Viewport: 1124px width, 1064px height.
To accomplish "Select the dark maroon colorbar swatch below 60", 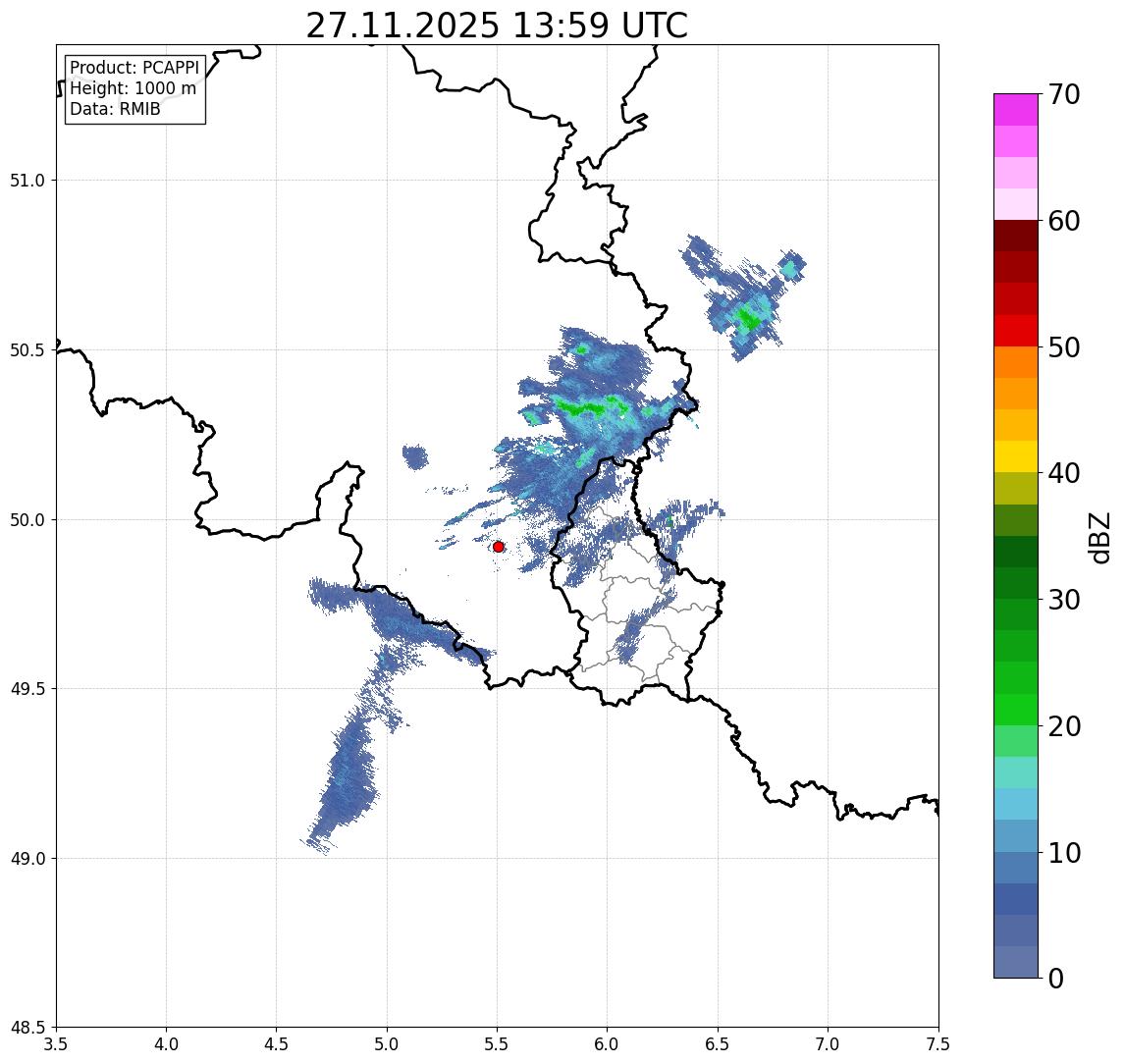I will click(x=1016, y=236).
